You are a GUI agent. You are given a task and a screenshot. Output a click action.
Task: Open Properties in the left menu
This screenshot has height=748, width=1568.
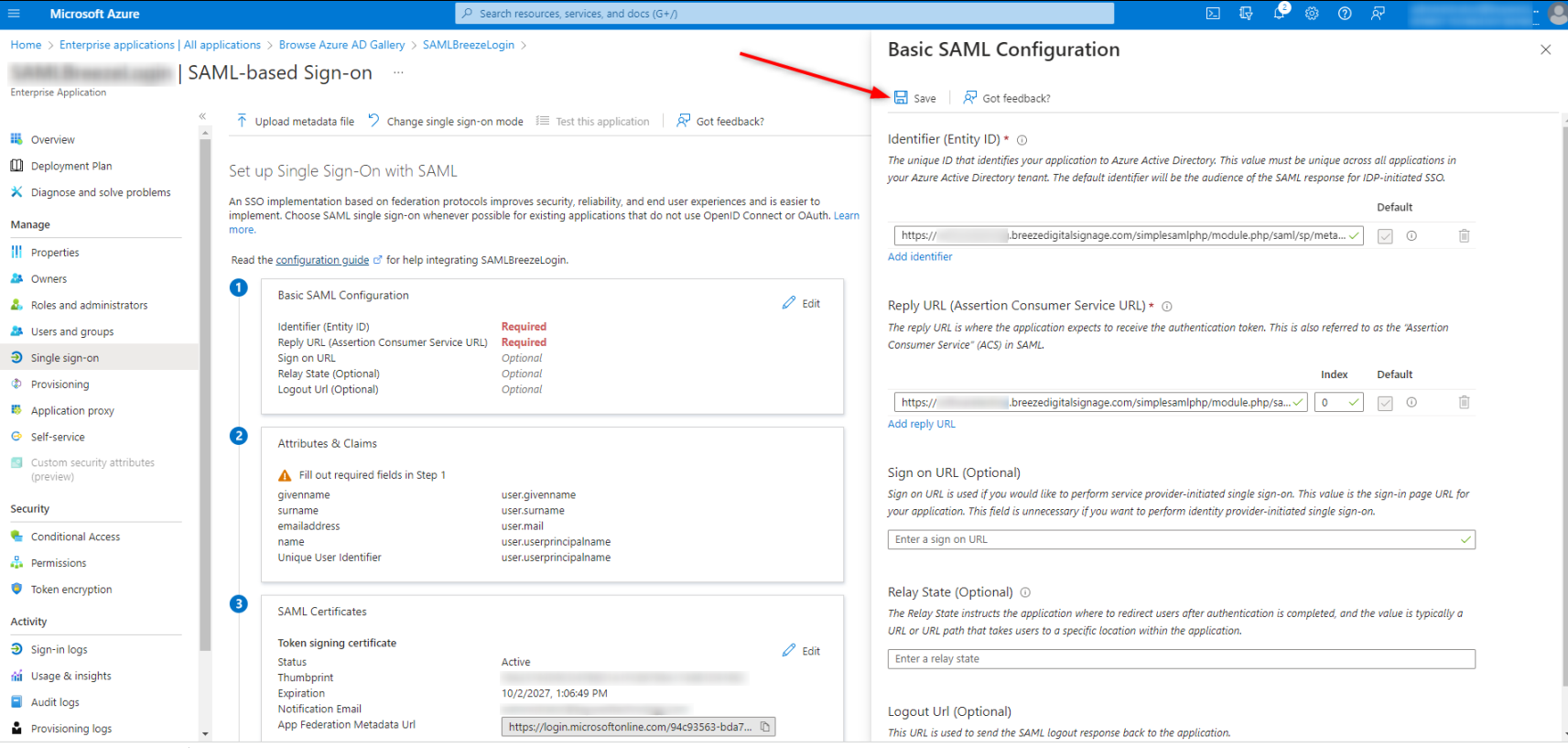click(x=55, y=253)
